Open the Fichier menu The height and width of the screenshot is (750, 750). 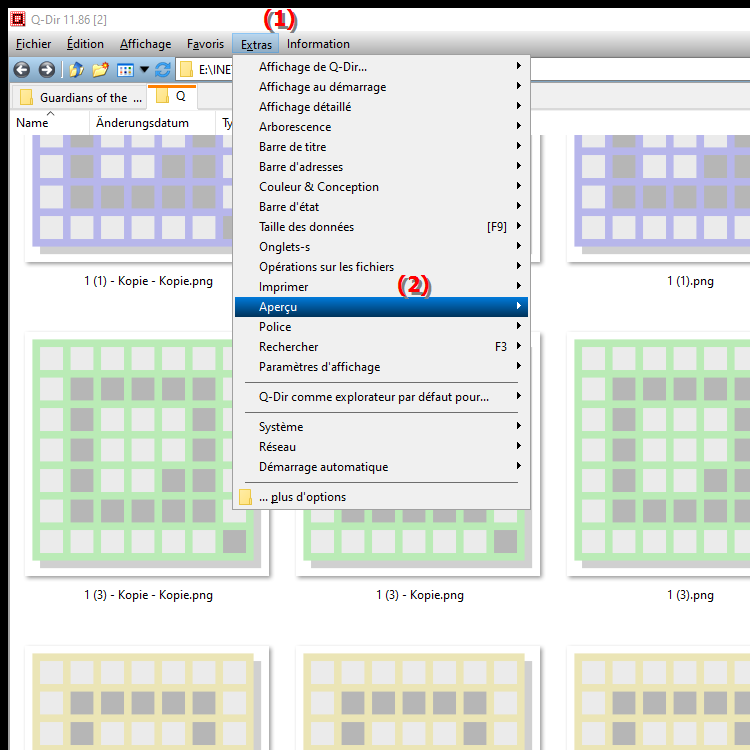pos(33,44)
